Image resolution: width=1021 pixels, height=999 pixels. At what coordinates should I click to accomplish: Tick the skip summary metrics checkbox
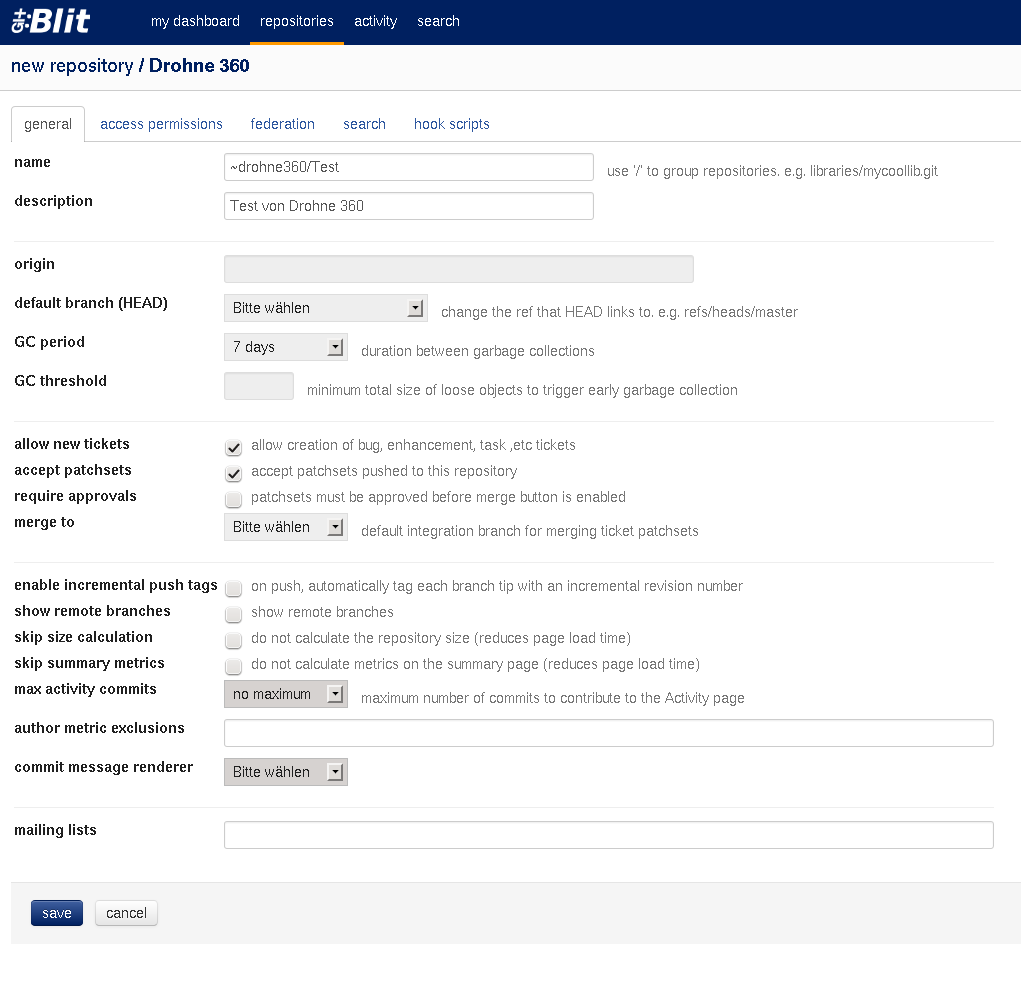click(x=234, y=666)
